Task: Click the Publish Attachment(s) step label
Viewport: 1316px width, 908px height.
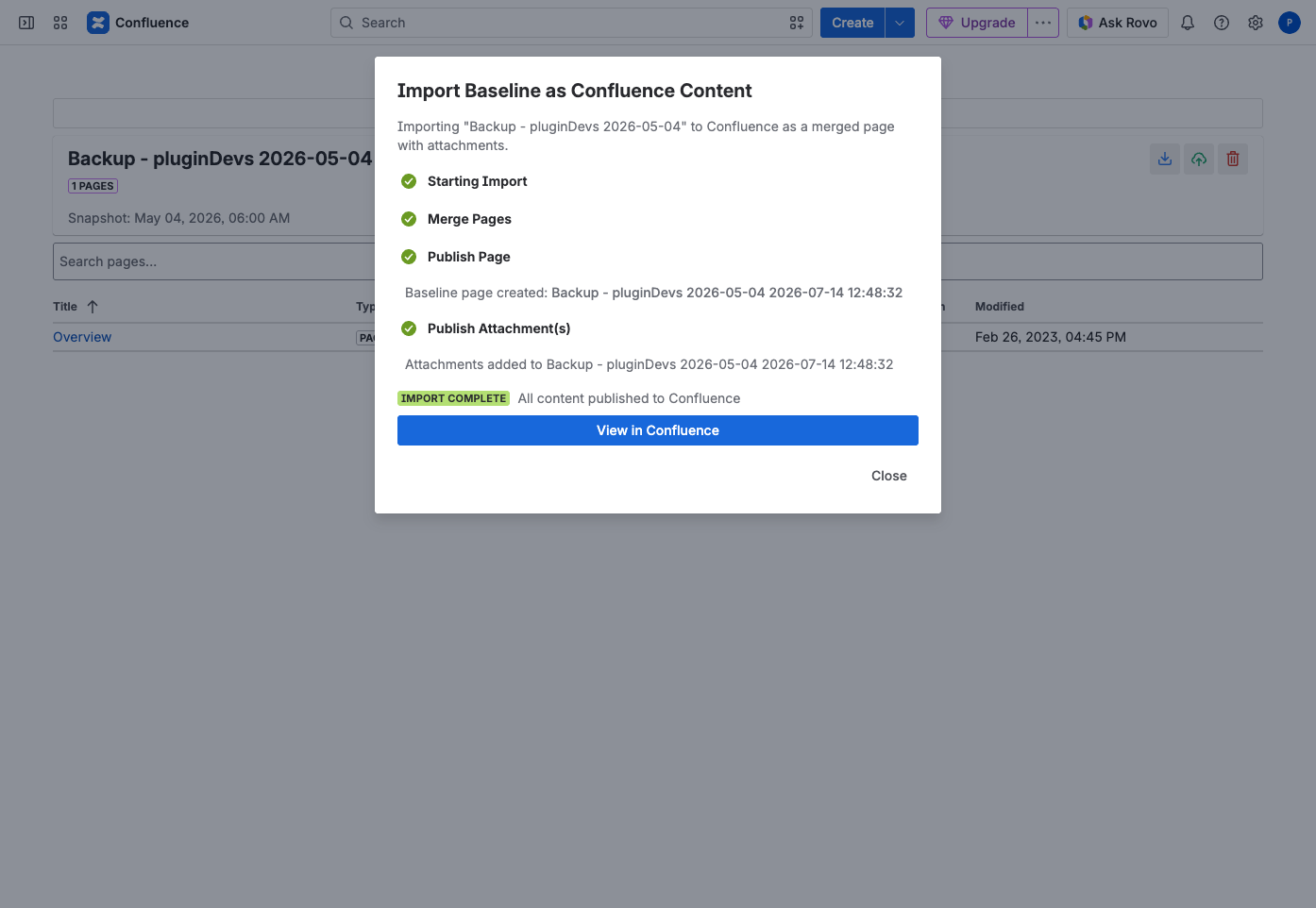Action: [x=498, y=328]
